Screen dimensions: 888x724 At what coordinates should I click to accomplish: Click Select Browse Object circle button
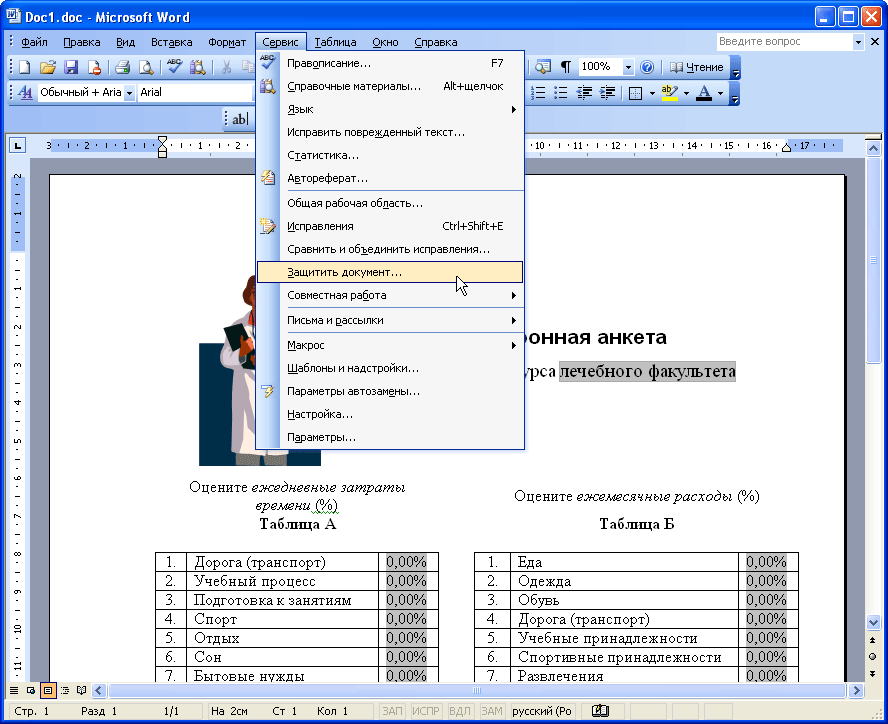873,656
